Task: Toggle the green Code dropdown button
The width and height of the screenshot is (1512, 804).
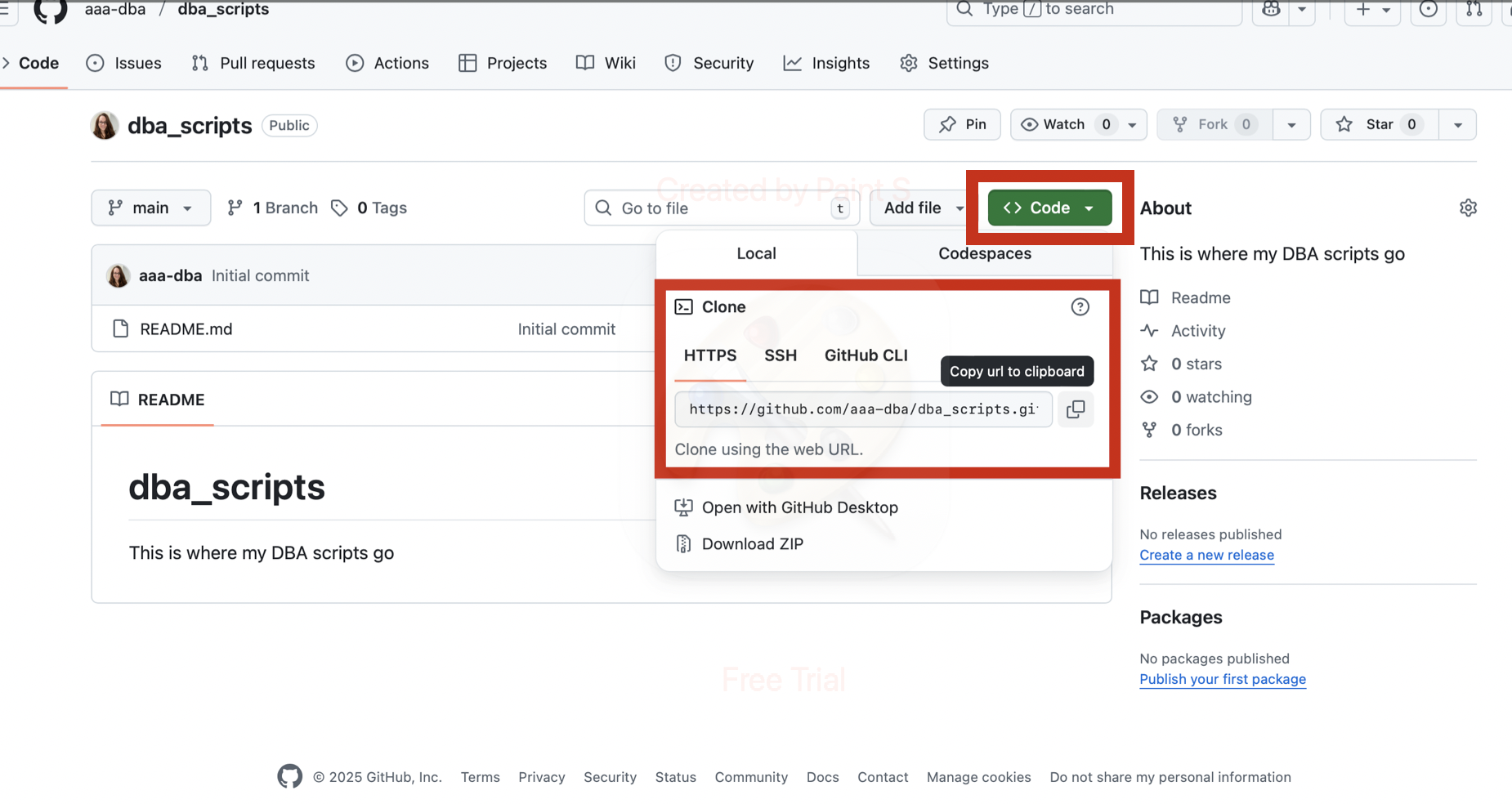Action: [x=1049, y=208]
